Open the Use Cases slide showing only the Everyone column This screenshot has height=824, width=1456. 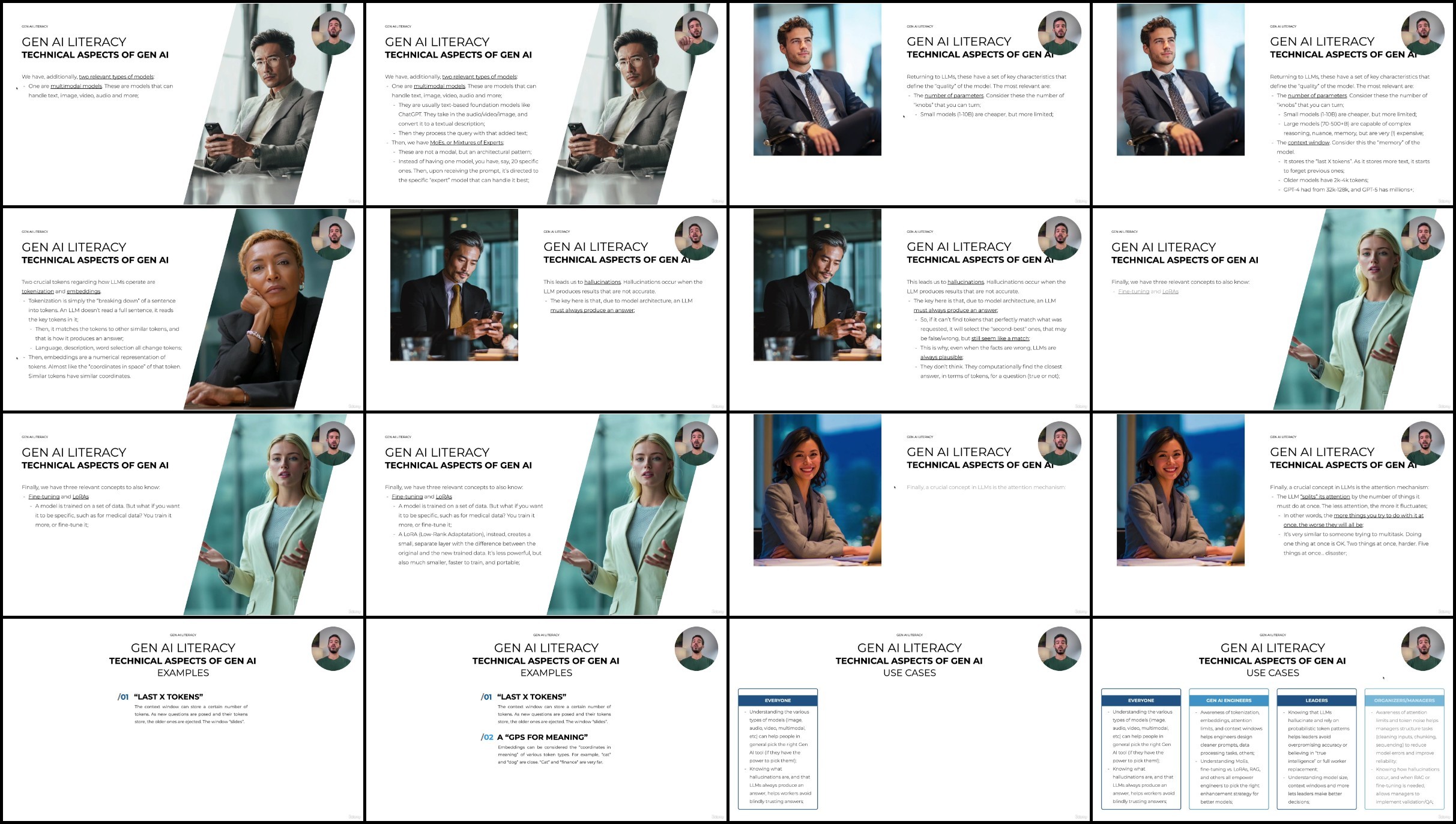pos(909,720)
